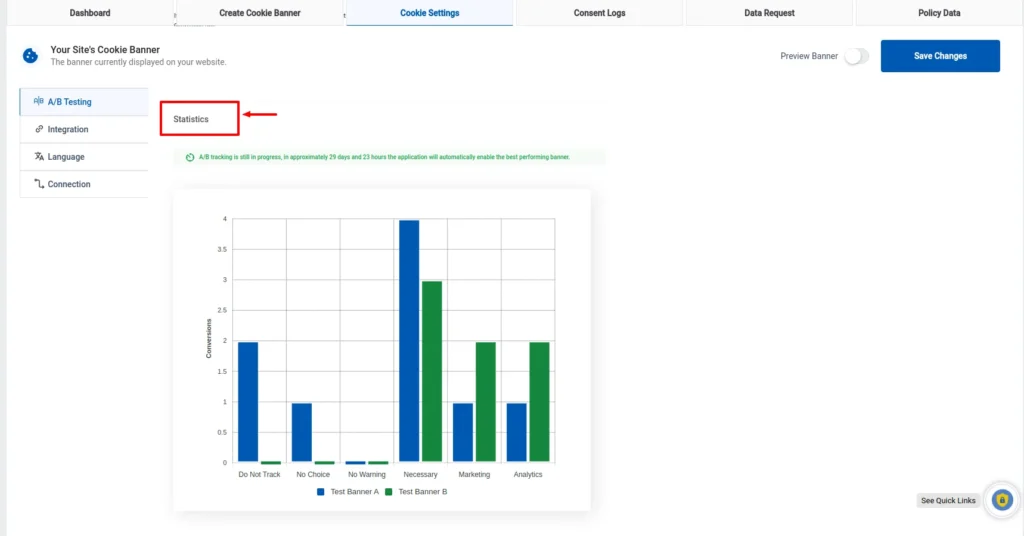Click the cookie icon beside the banner title
This screenshot has width=1024, height=536.
pos(31,56)
